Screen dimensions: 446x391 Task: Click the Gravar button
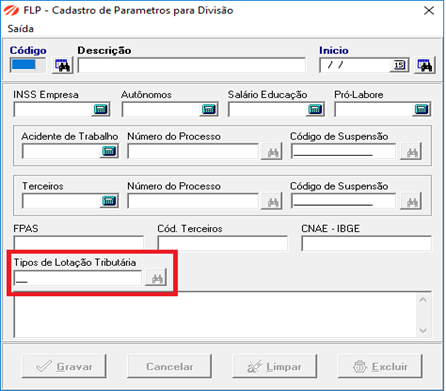pyautogui.click(x=64, y=366)
